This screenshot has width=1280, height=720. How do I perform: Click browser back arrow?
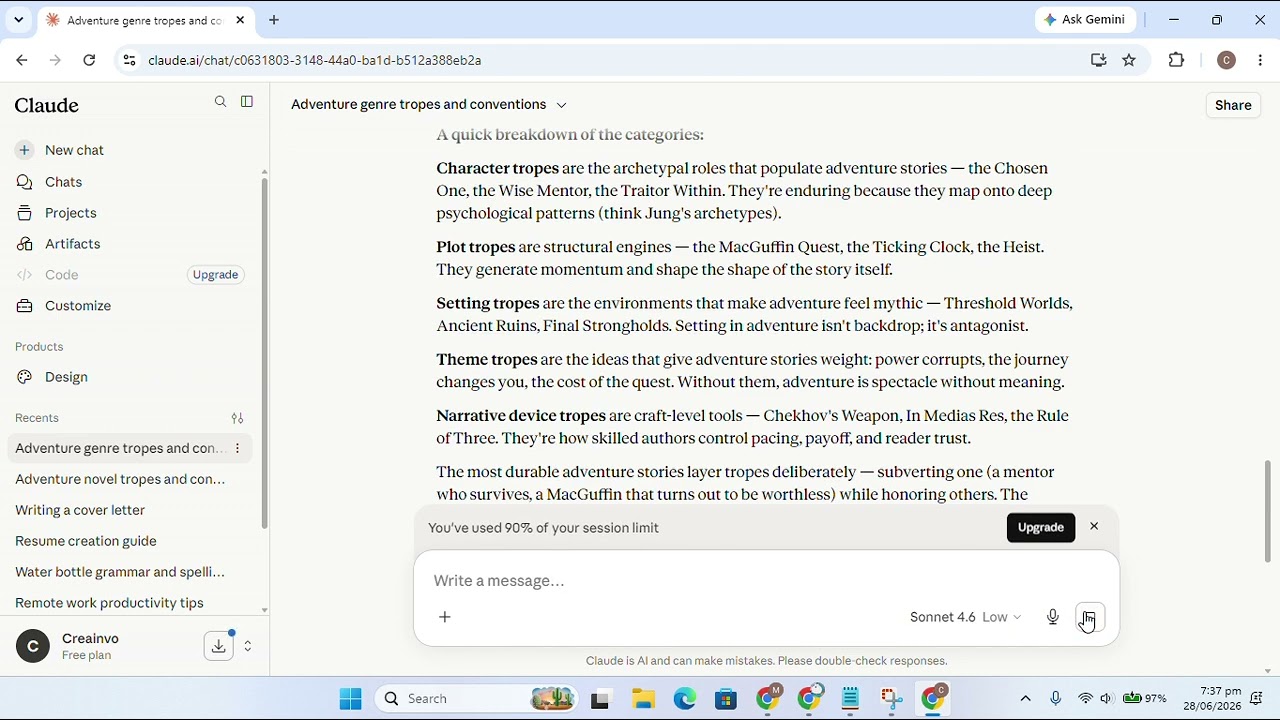coord(22,60)
